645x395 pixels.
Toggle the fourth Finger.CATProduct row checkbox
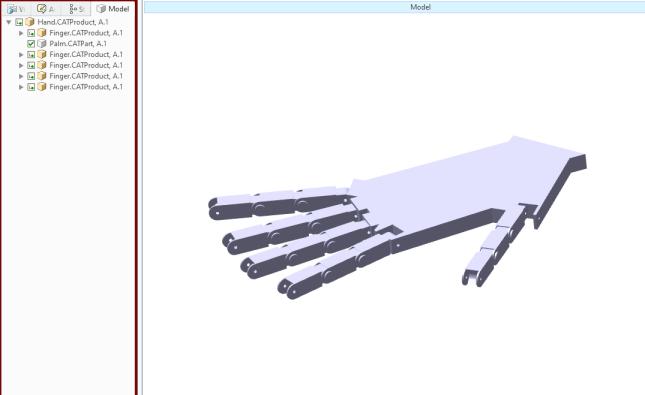31,76
